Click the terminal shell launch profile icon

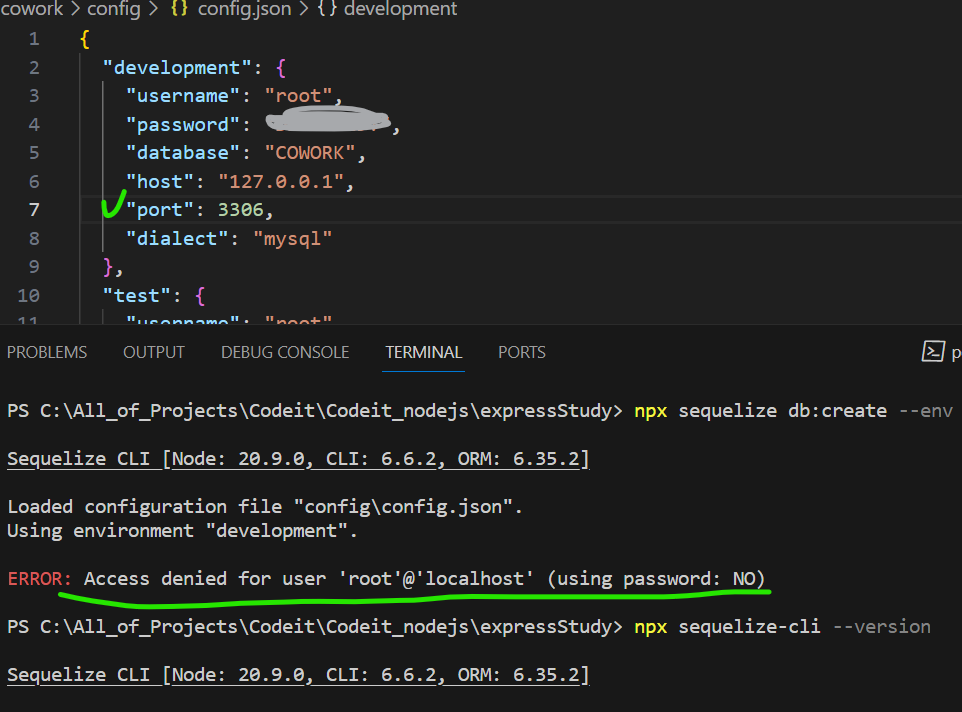pos(933,351)
